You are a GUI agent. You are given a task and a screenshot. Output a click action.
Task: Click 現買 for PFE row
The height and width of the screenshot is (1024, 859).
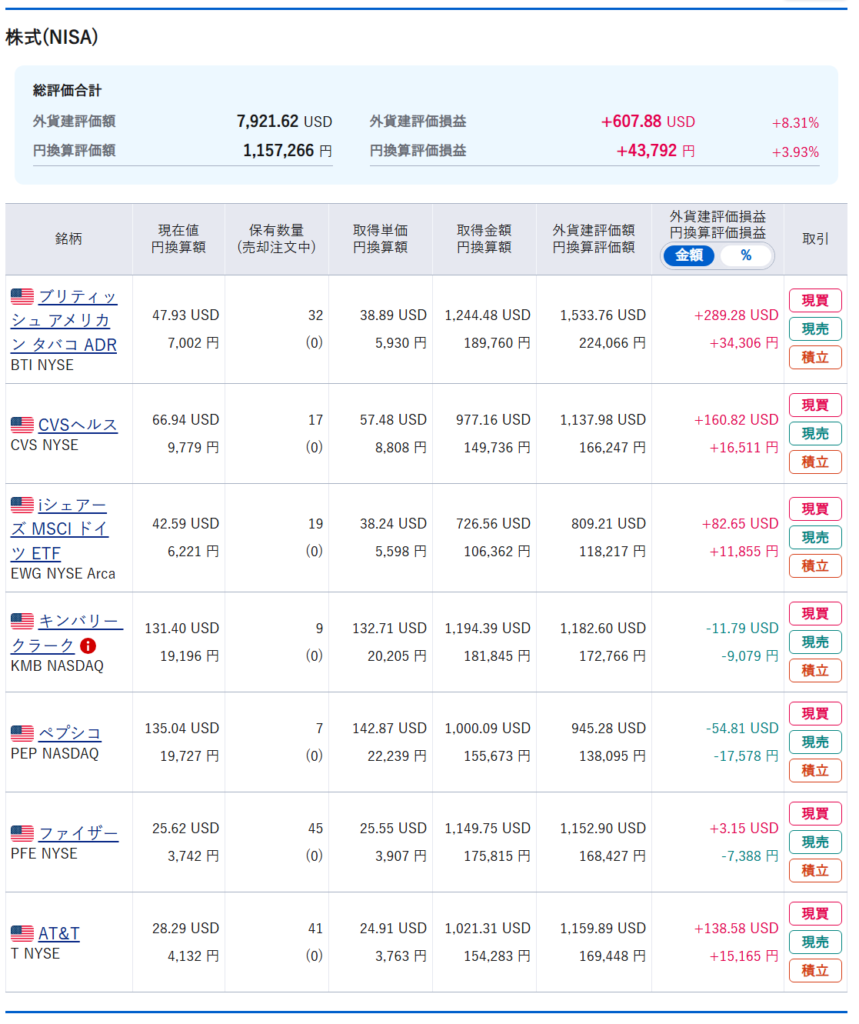point(815,814)
